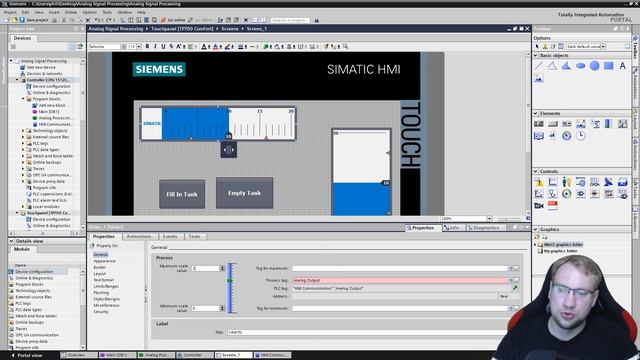Collapse the Elements section

pyautogui.click(x=536, y=113)
